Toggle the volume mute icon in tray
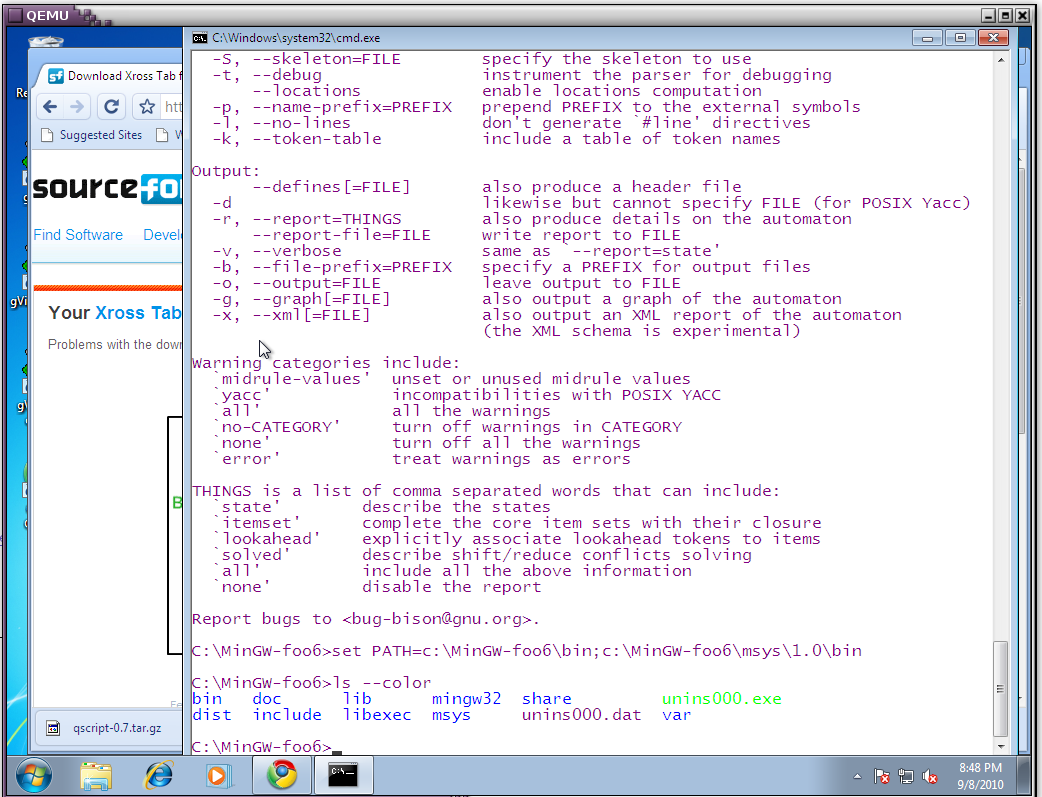Screen dimensions: 1042x797 [x=931, y=776]
